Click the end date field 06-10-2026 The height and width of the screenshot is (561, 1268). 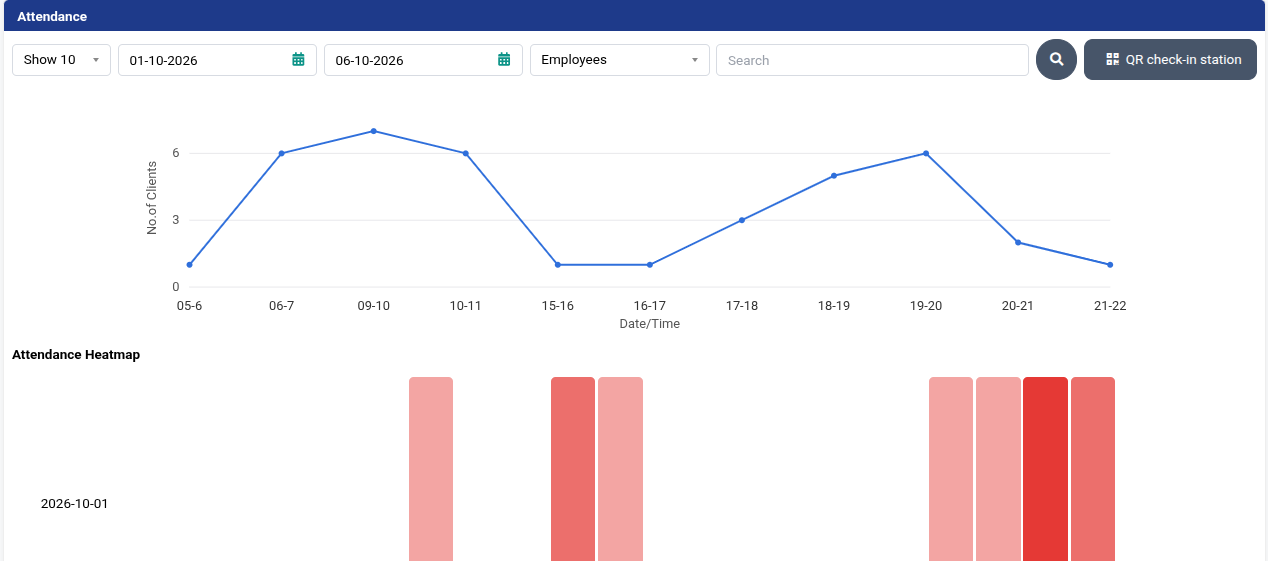click(423, 60)
